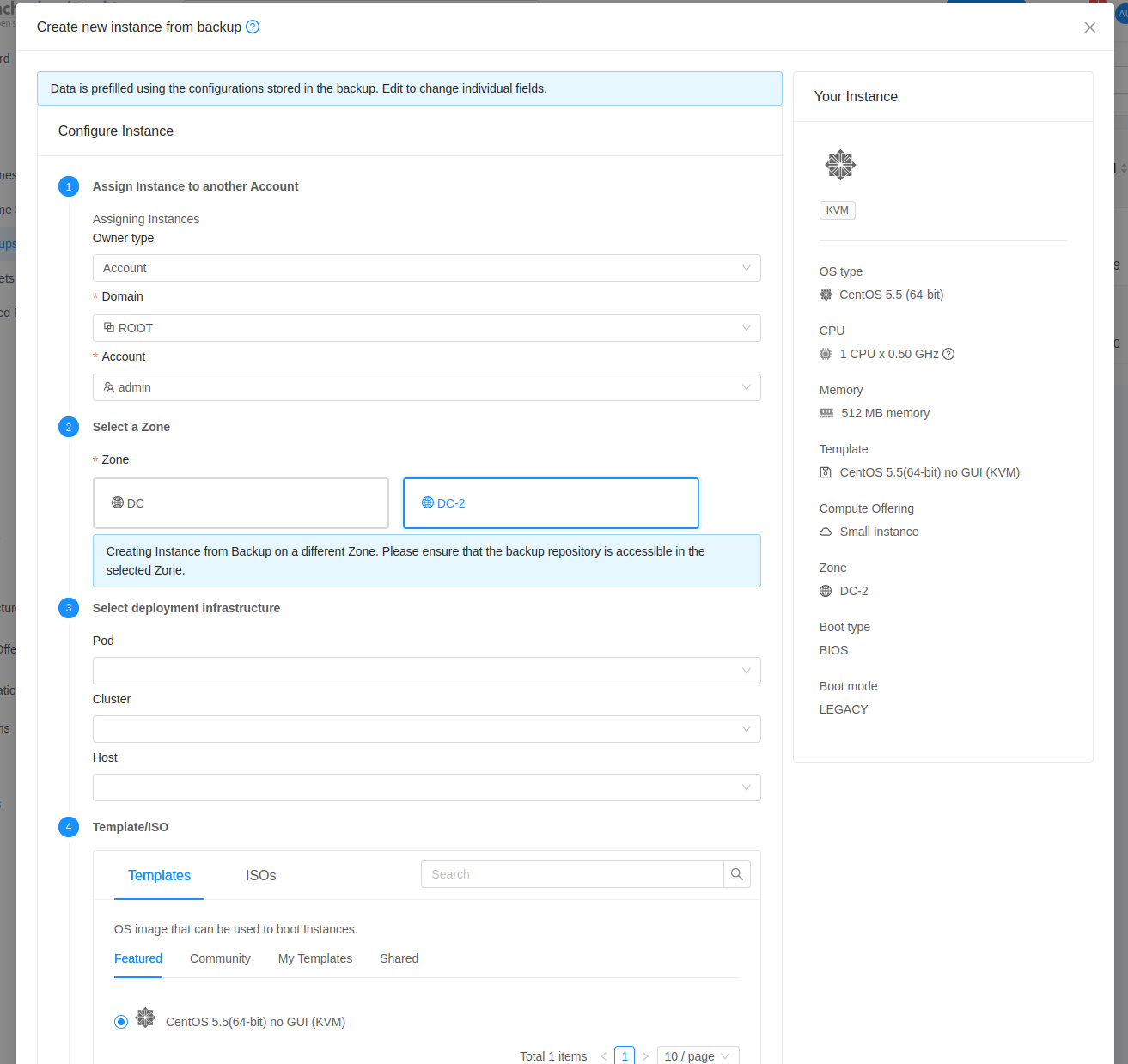
Task: Open the 10 / page size selector
Action: [698, 1055]
